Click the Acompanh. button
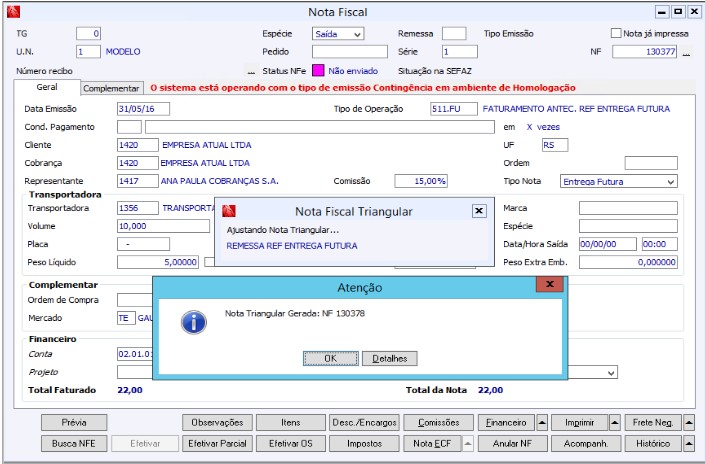This screenshot has height=464, width=705. coord(586,444)
